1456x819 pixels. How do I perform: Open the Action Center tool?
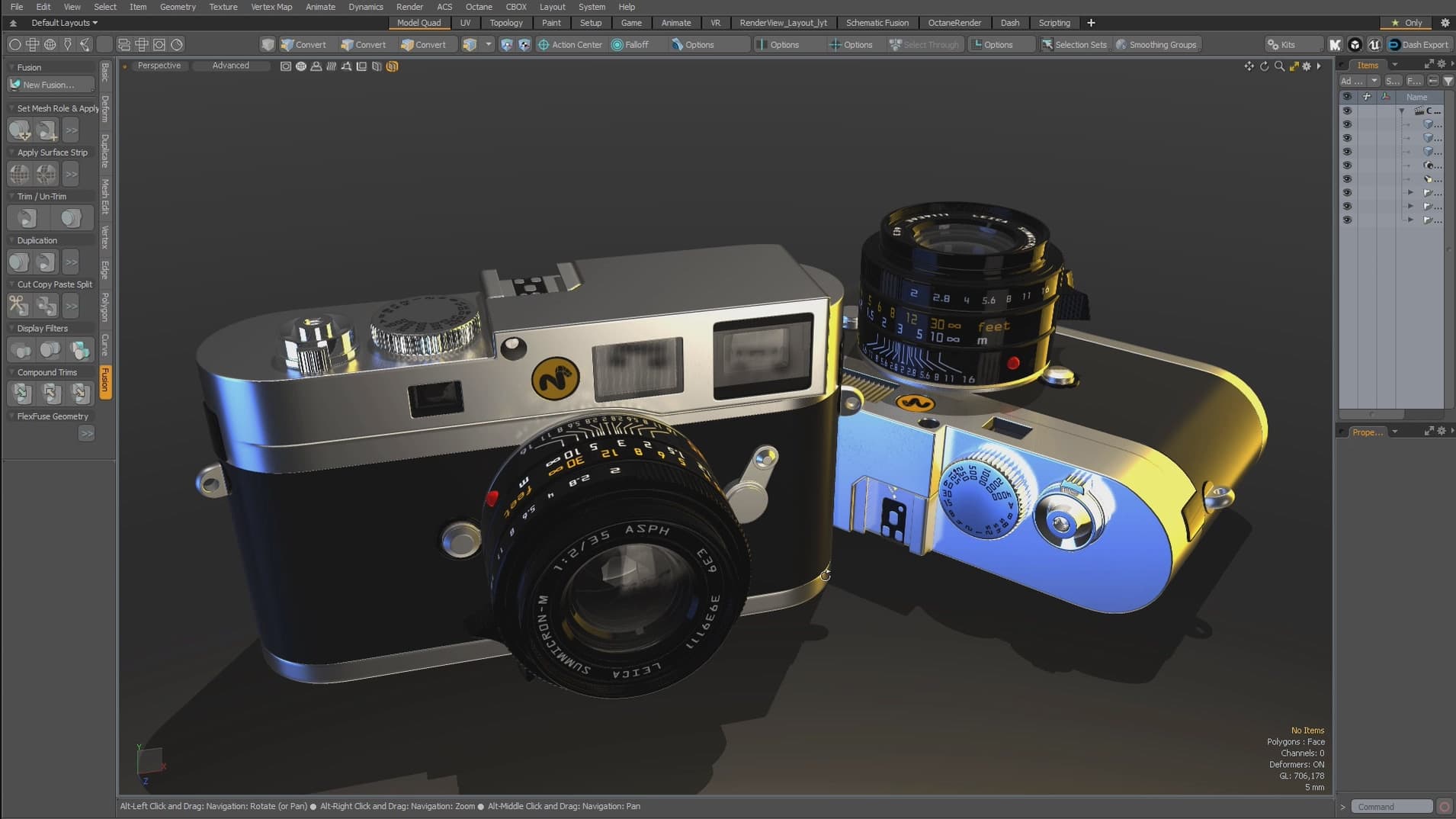coord(569,44)
